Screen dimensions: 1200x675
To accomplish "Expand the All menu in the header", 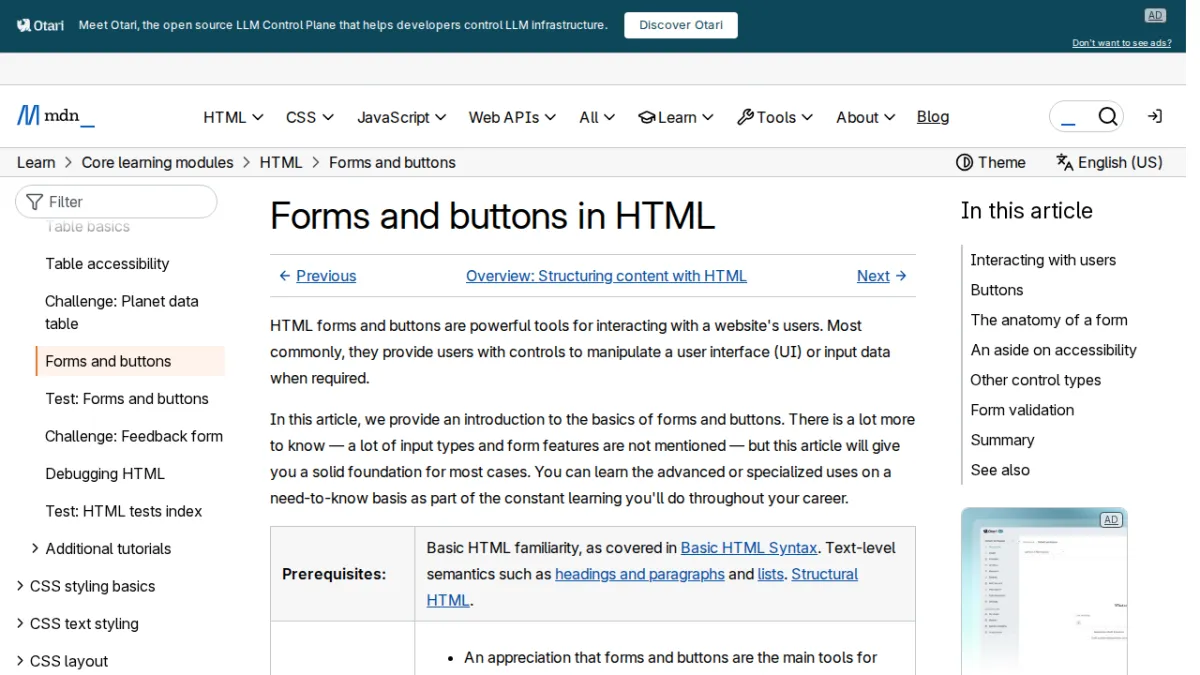I will pos(597,117).
